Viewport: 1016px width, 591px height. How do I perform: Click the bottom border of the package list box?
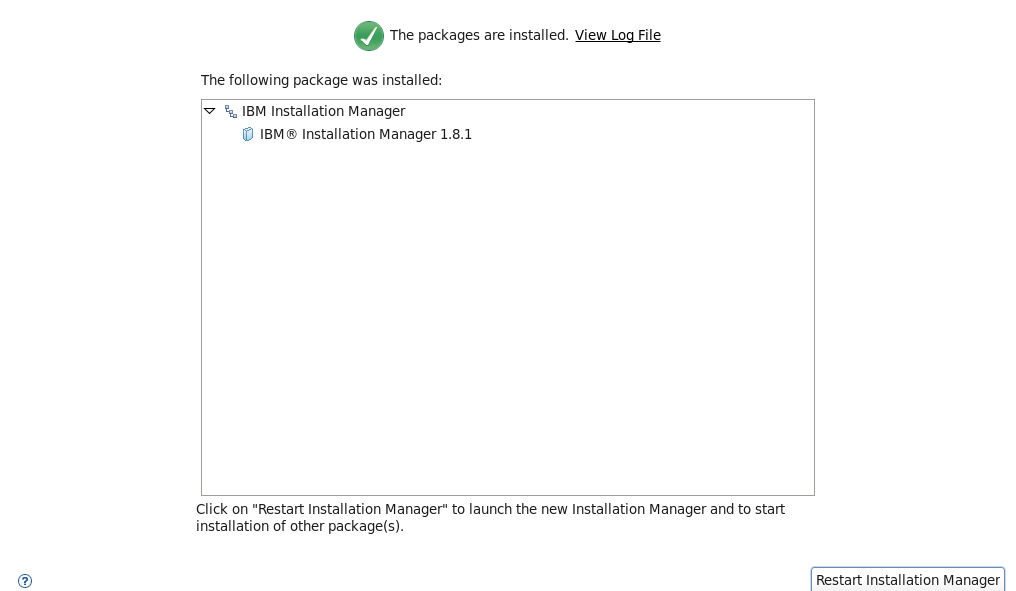click(507, 495)
